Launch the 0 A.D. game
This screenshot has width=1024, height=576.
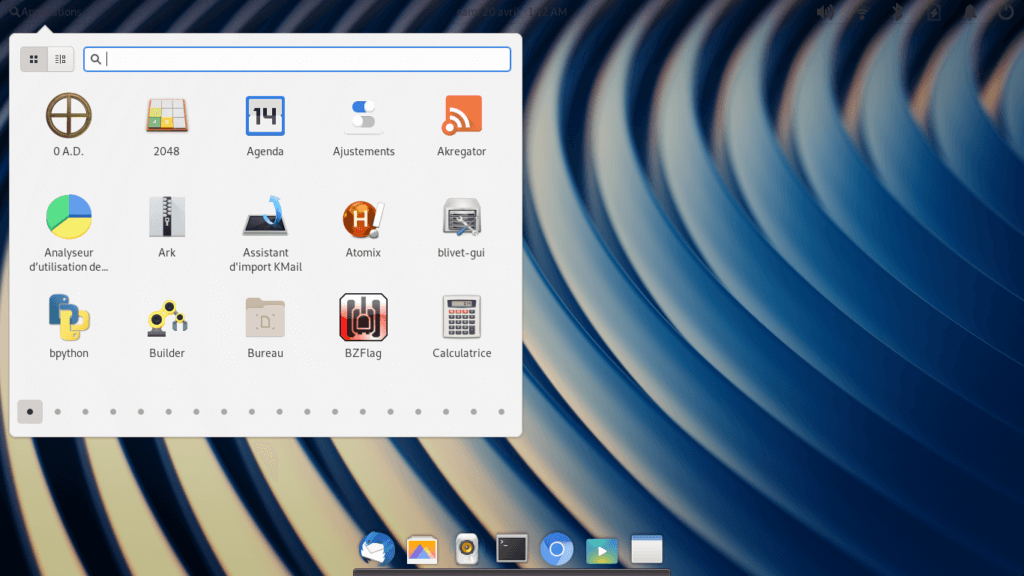coord(69,125)
